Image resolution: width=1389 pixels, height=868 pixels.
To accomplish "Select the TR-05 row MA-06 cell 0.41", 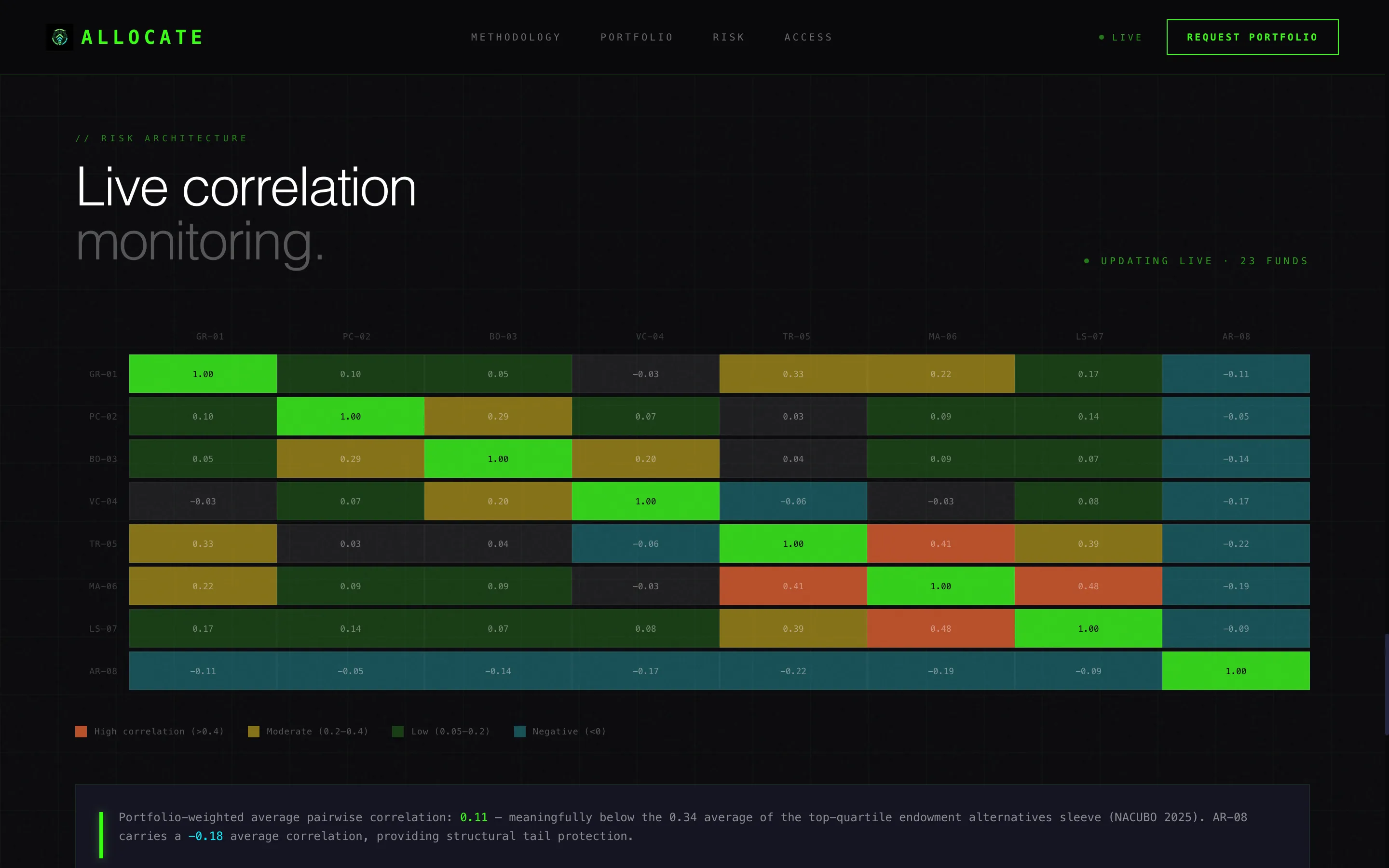I will (x=941, y=543).
